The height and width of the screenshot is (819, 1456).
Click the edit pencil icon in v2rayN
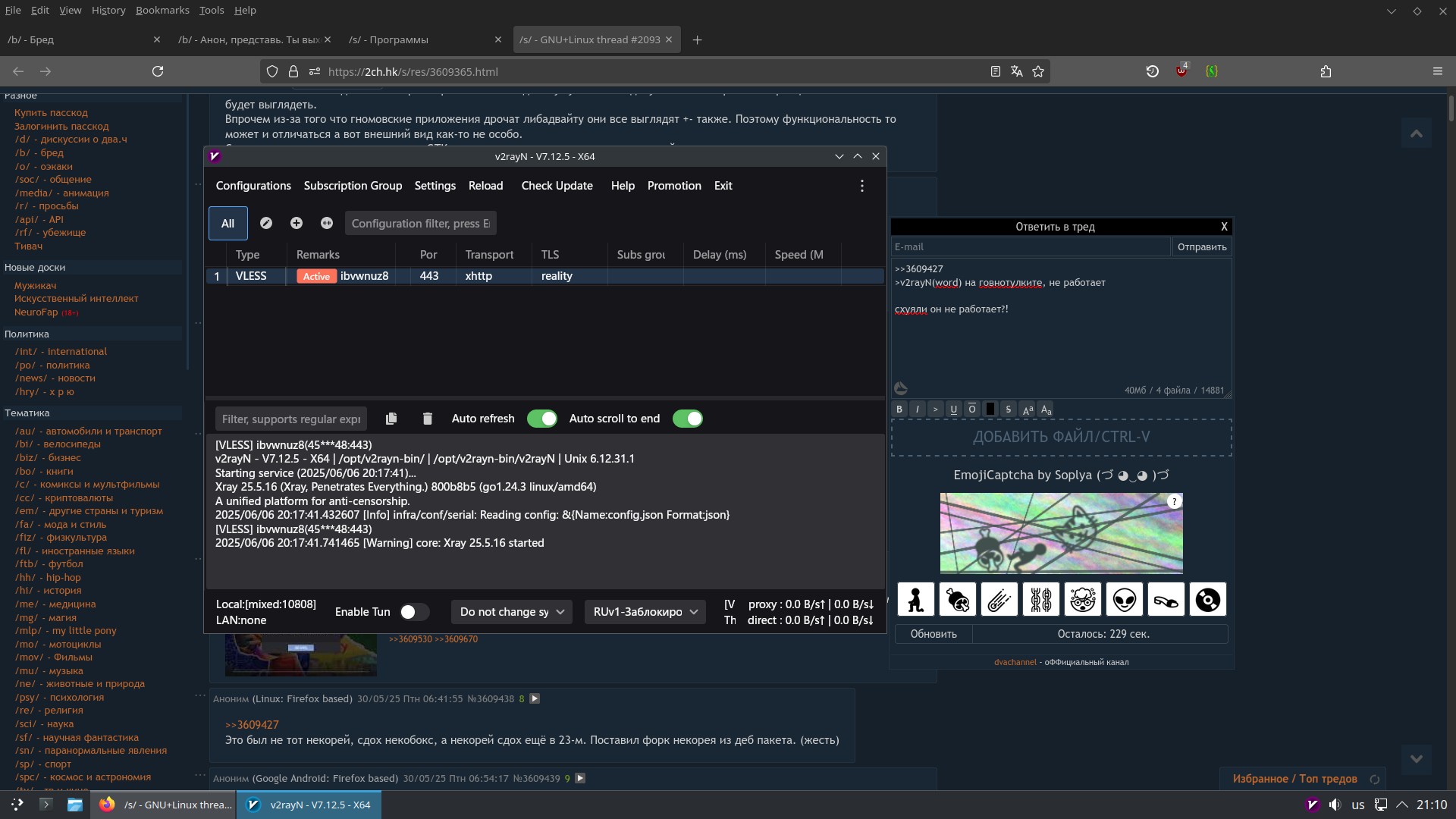click(x=265, y=223)
